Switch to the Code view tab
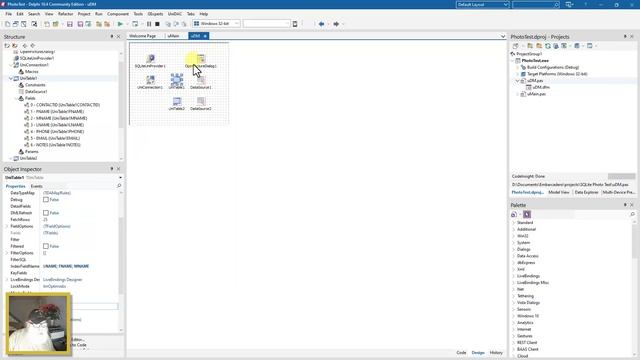The width and height of the screenshot is (640, 360). click(x=461, y=353)
